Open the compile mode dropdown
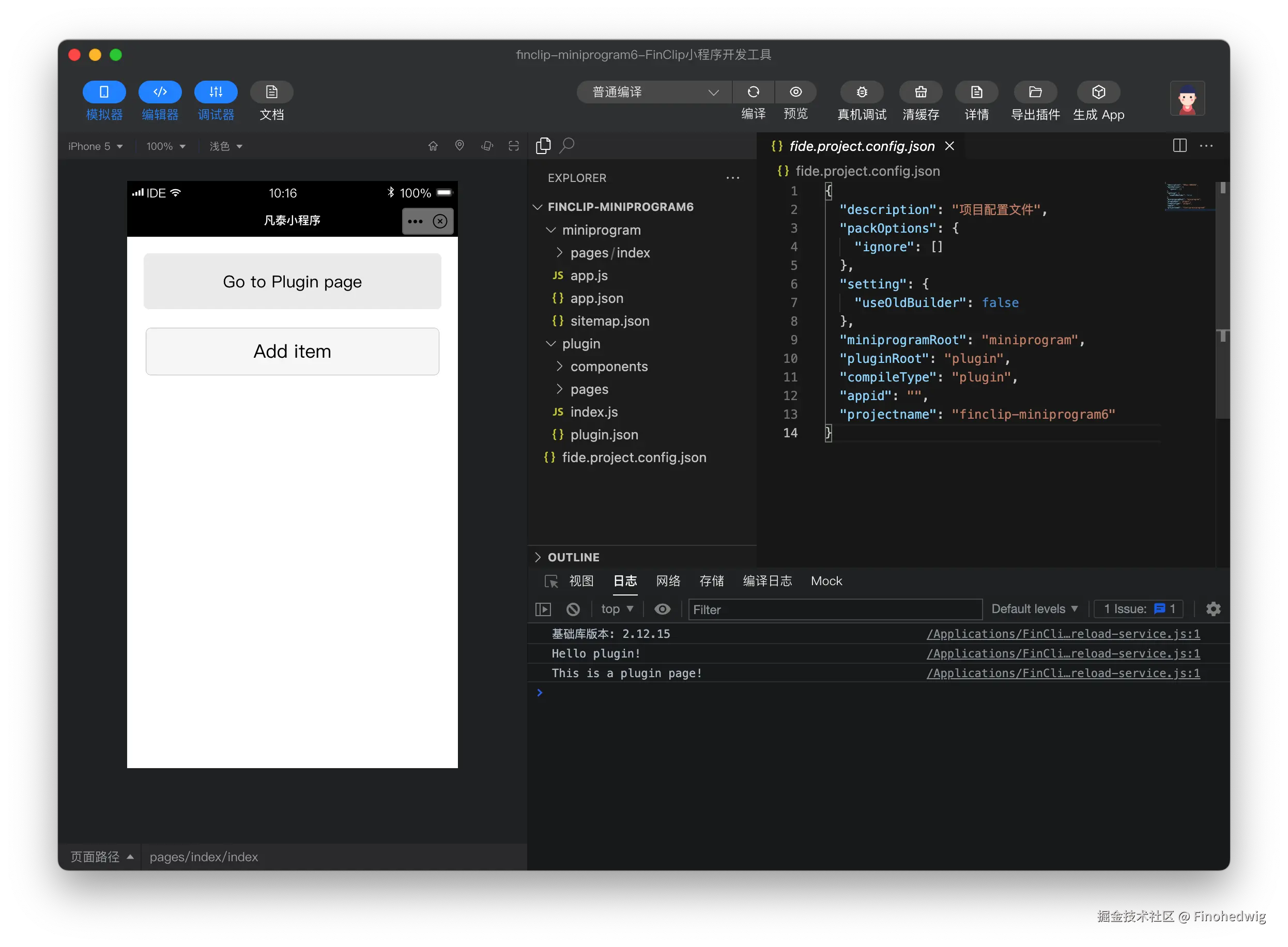The height and width of the screenshot is (947, 1288). (x=653, y=93)
